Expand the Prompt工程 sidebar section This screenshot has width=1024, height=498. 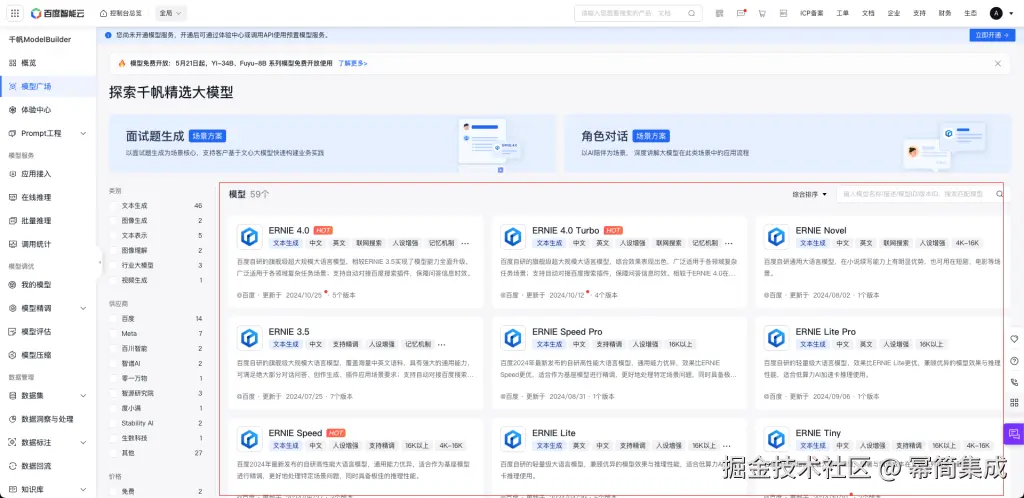coord(83,133)
